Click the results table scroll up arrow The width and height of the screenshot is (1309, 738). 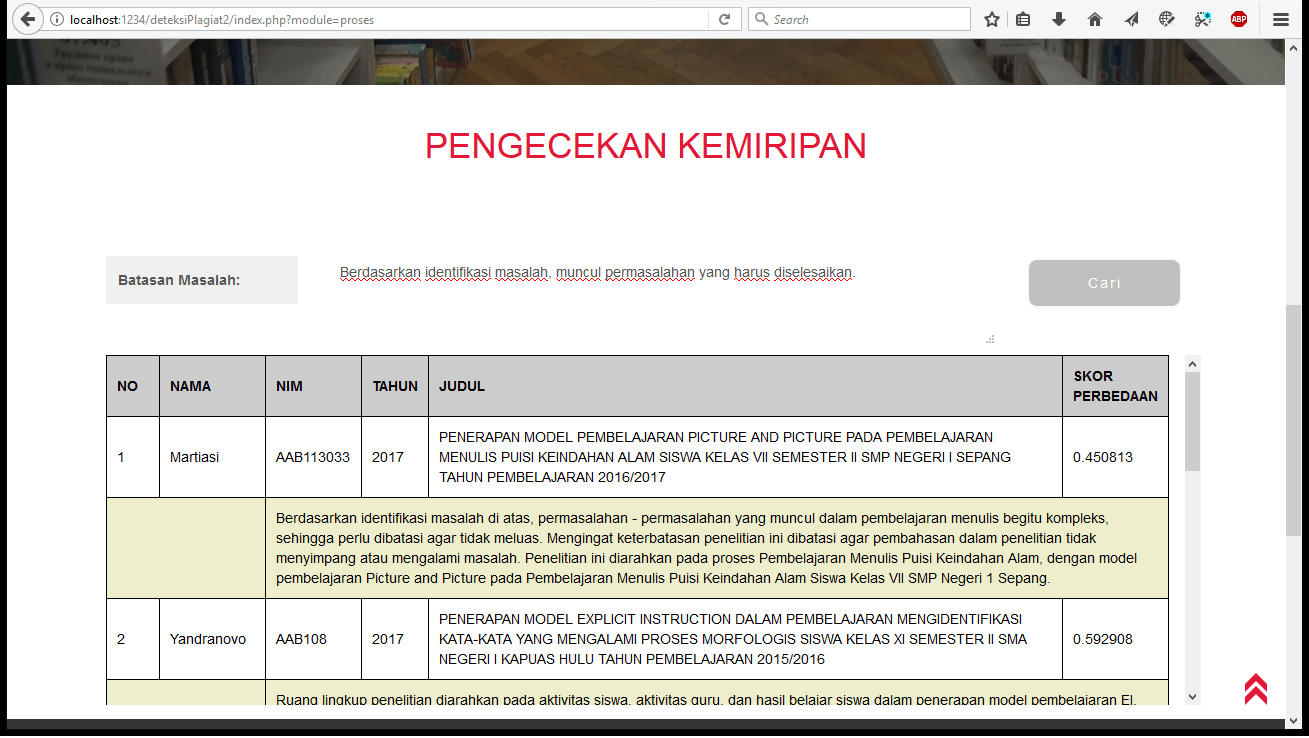pos(1192,364)
